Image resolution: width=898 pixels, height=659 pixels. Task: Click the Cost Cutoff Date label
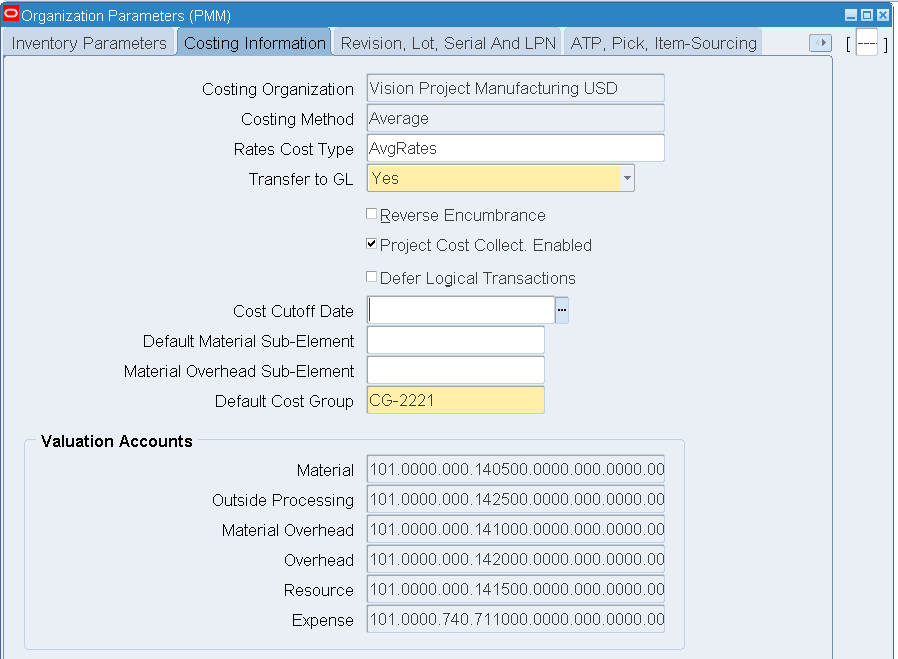pos(293,311)
